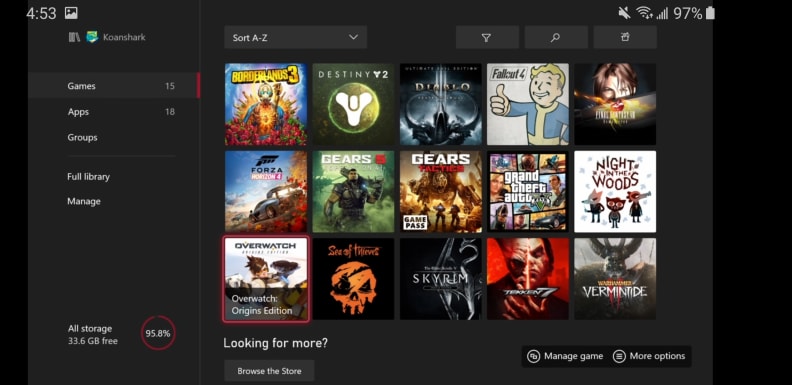Click the gift/updates button next to search
The height and width of the screenshot is (385, 792).
625,37
